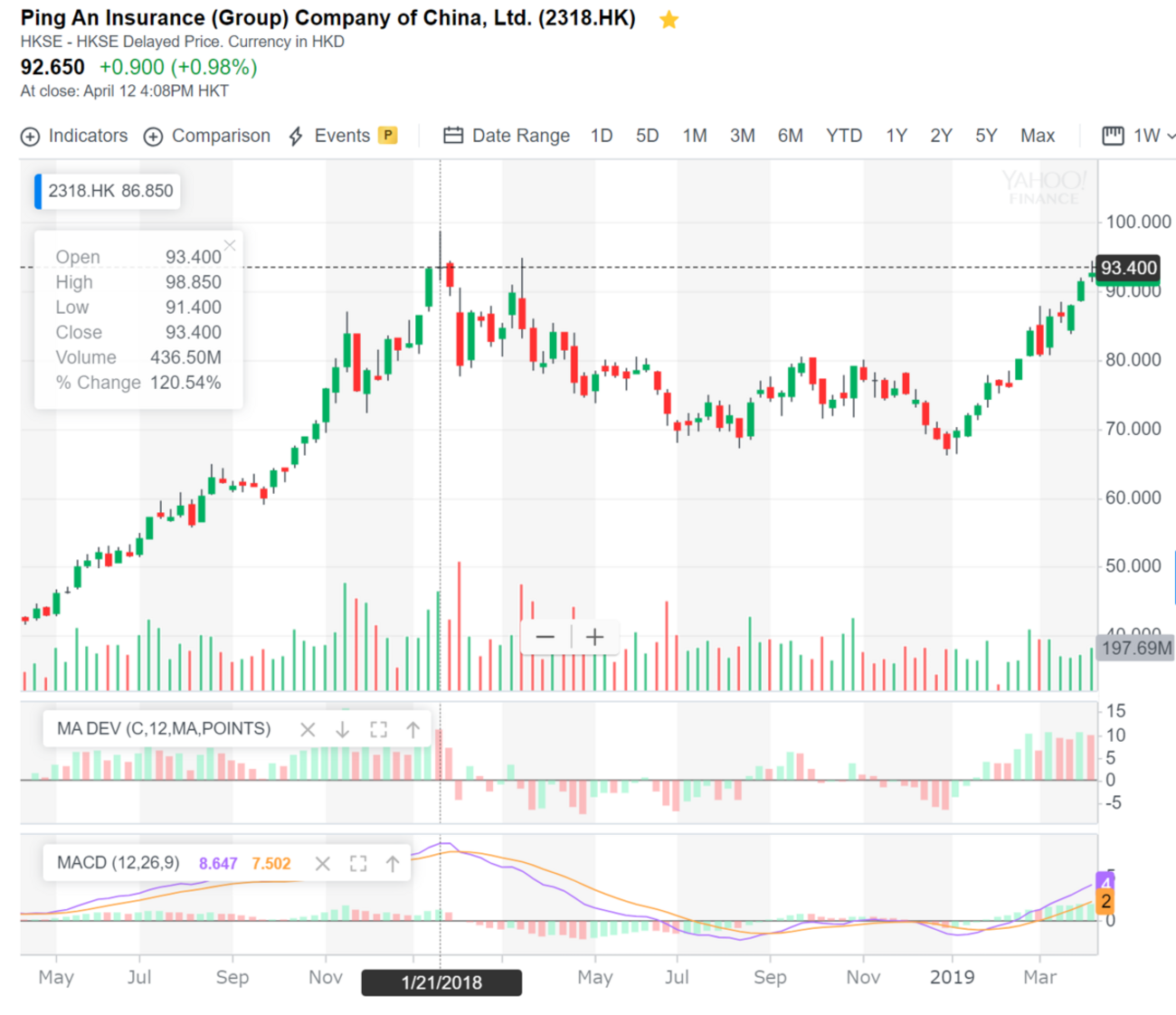Open the Comparison option

[x=207, y=136]
